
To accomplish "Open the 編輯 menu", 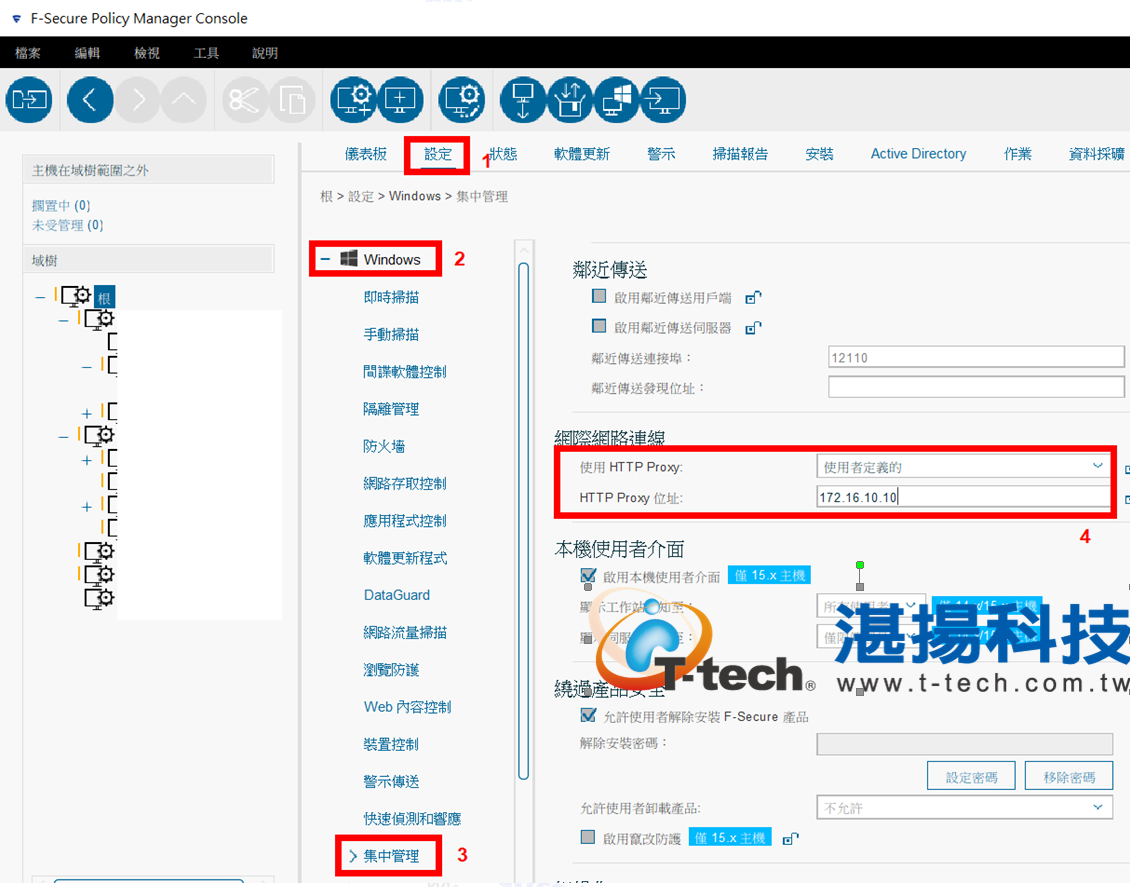I will (x=87, y=53).
